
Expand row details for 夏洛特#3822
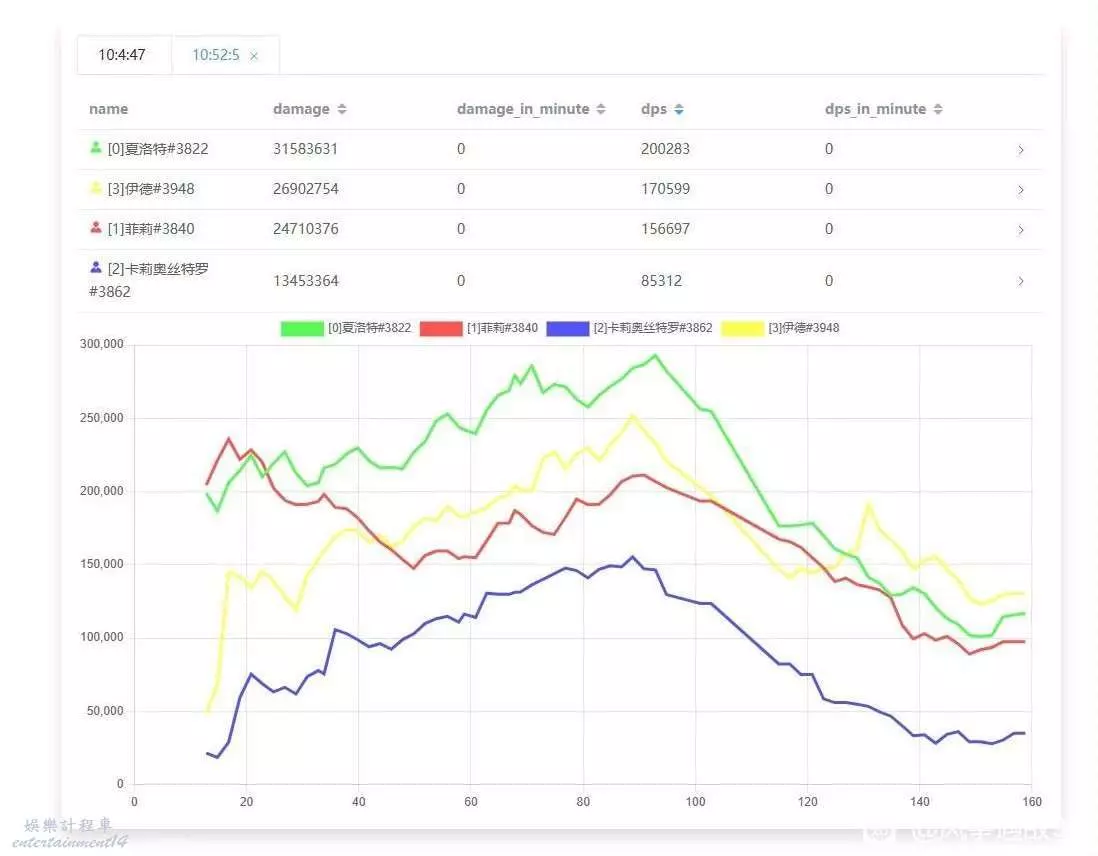pos(1020,150)
